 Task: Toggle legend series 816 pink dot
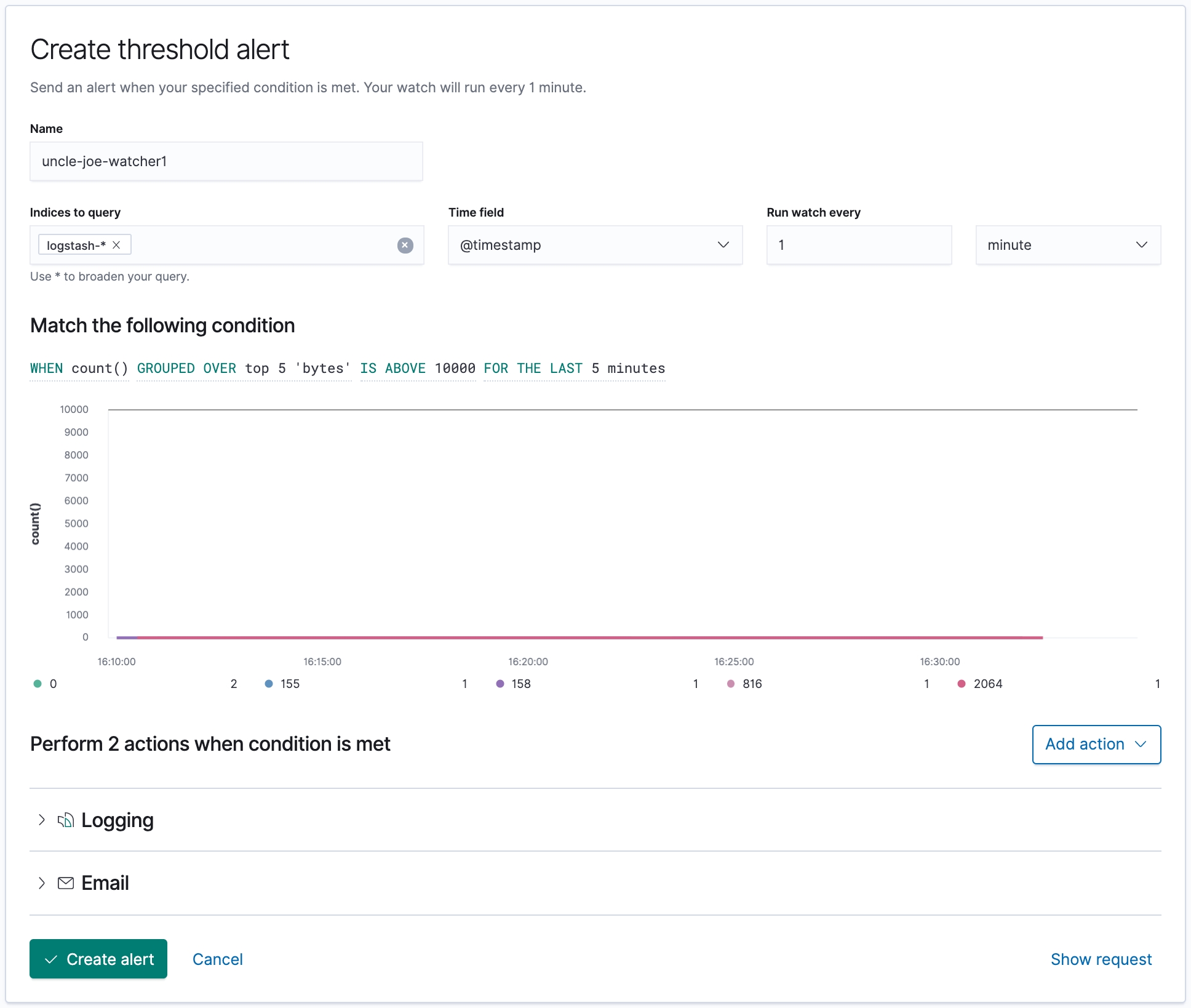[731, 684]
